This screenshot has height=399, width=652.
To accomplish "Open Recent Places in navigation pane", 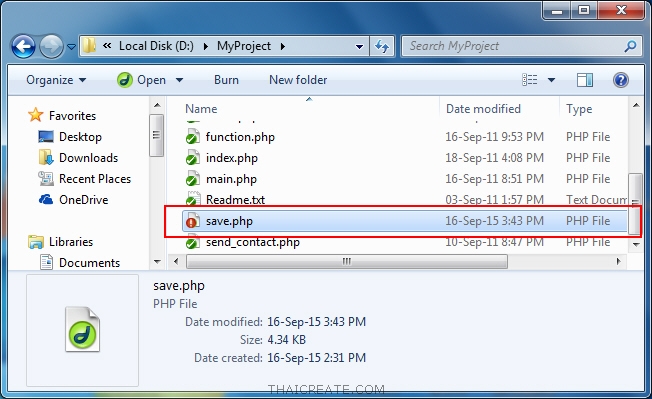I will click(x=95, y=179).
